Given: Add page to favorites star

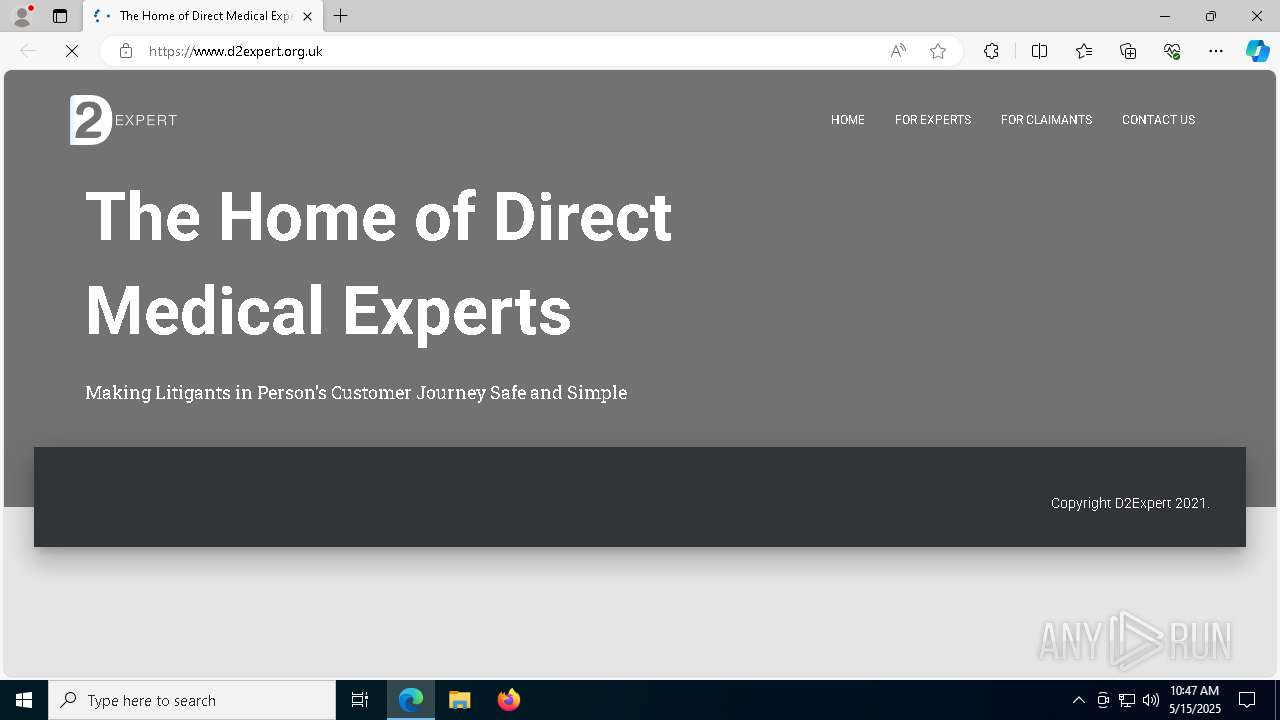Looking at the screenshot, I should [x=938, y=51].
